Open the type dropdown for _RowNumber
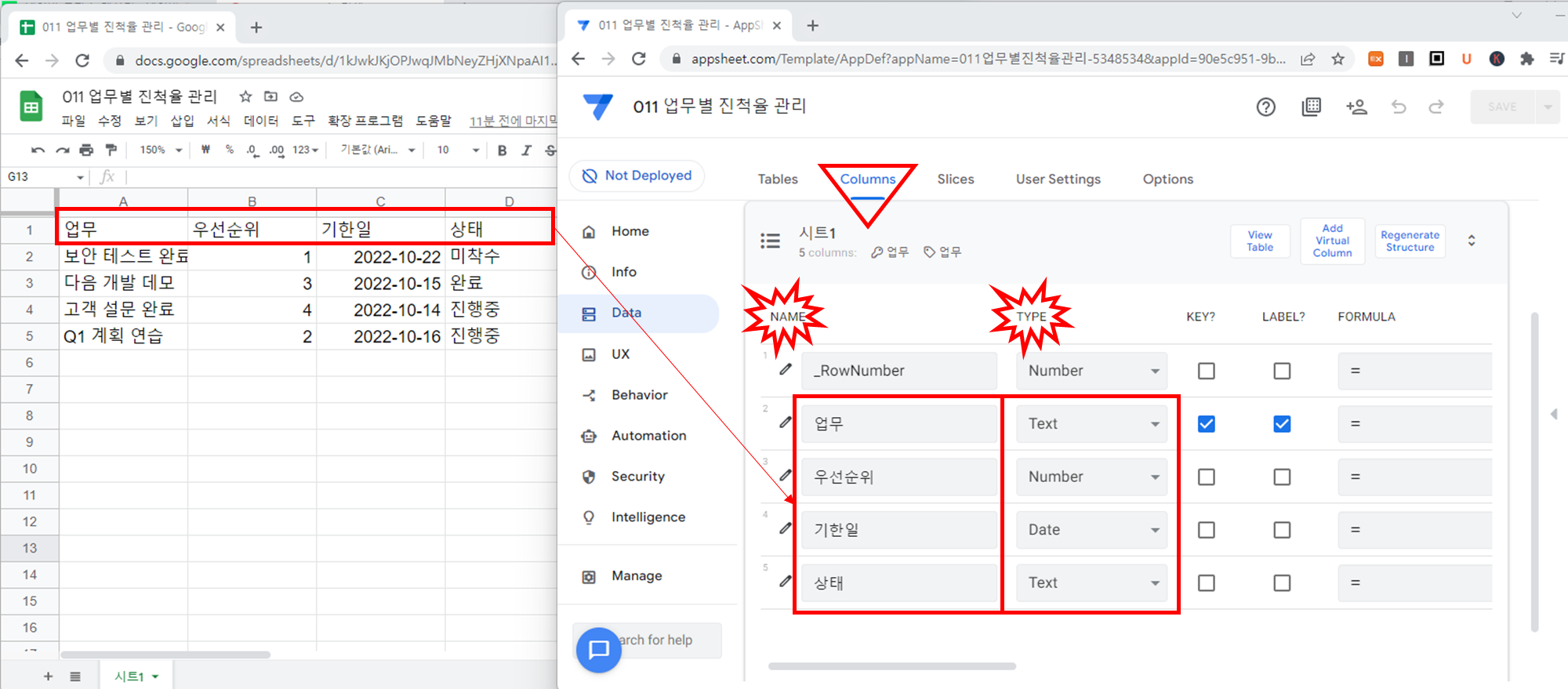This screenshot has height=689, width=1568. click(x=1091, y=371)
